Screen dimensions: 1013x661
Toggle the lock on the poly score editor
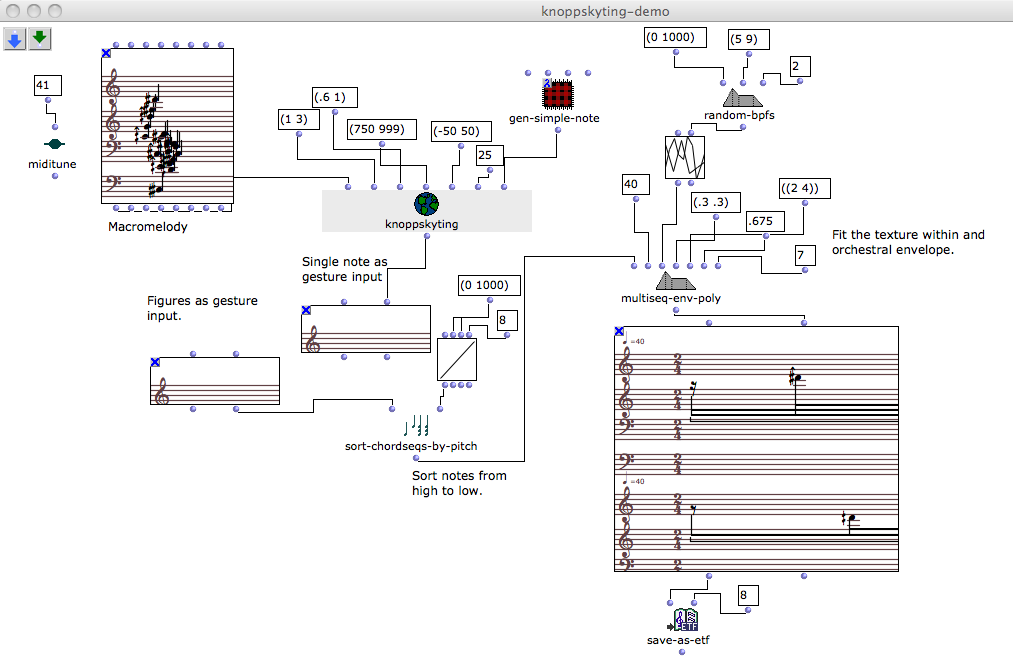click(x=620, y=332)
